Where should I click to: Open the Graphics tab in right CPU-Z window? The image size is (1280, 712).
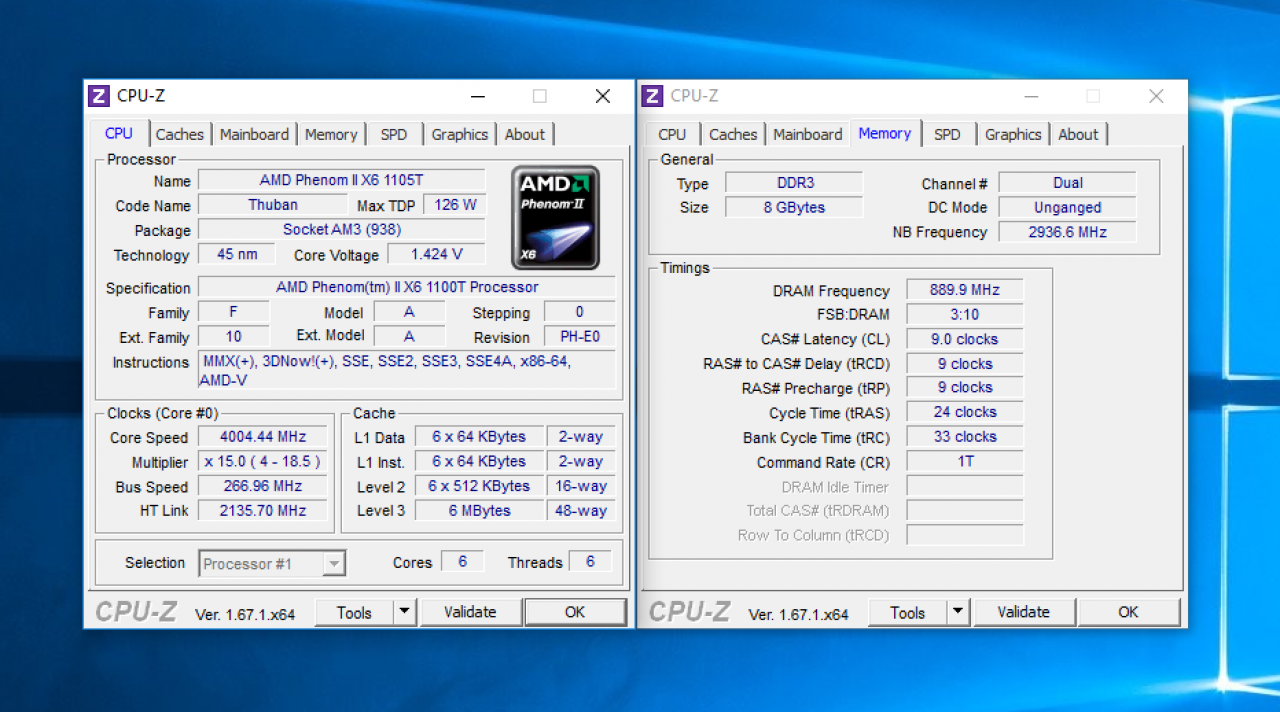click(1013, 134)
